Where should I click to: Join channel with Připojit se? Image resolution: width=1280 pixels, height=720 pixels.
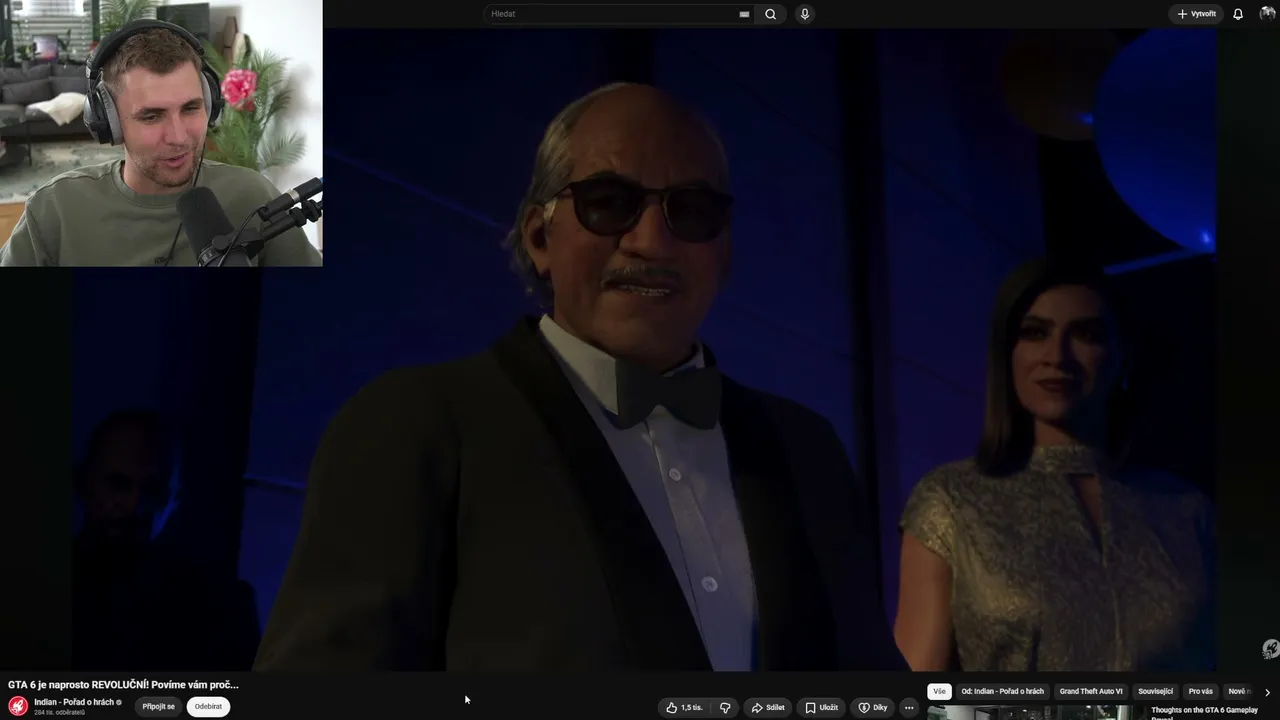pyautogui.click(x=158, y=706)
